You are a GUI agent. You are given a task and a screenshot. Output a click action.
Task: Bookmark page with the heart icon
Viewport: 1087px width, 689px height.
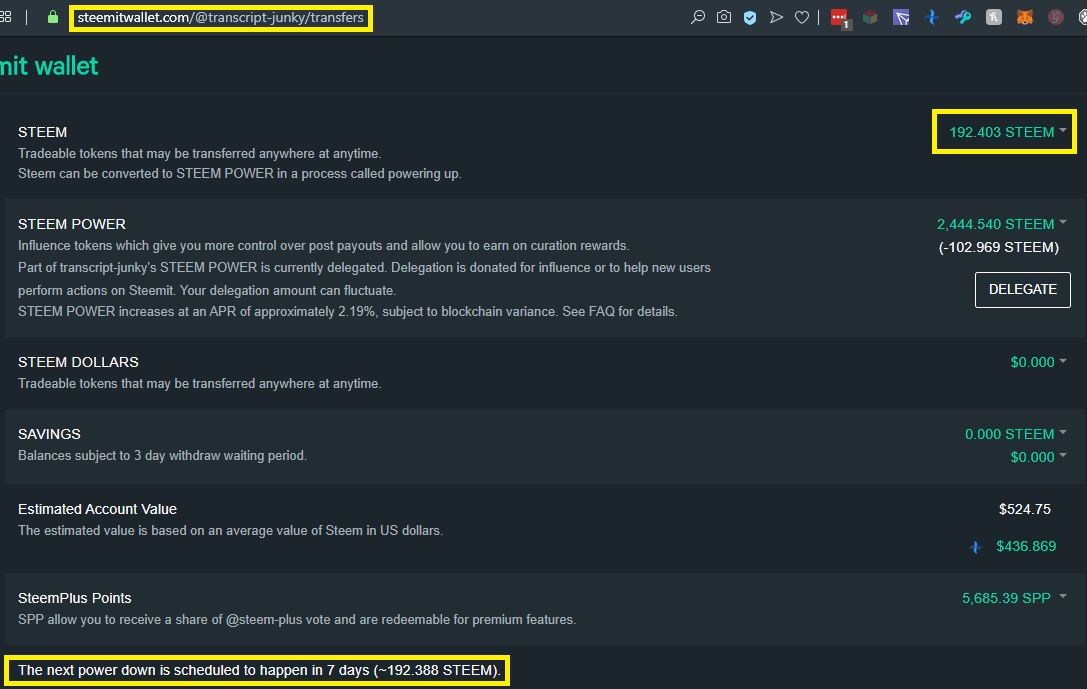click(x=802, y=17)
